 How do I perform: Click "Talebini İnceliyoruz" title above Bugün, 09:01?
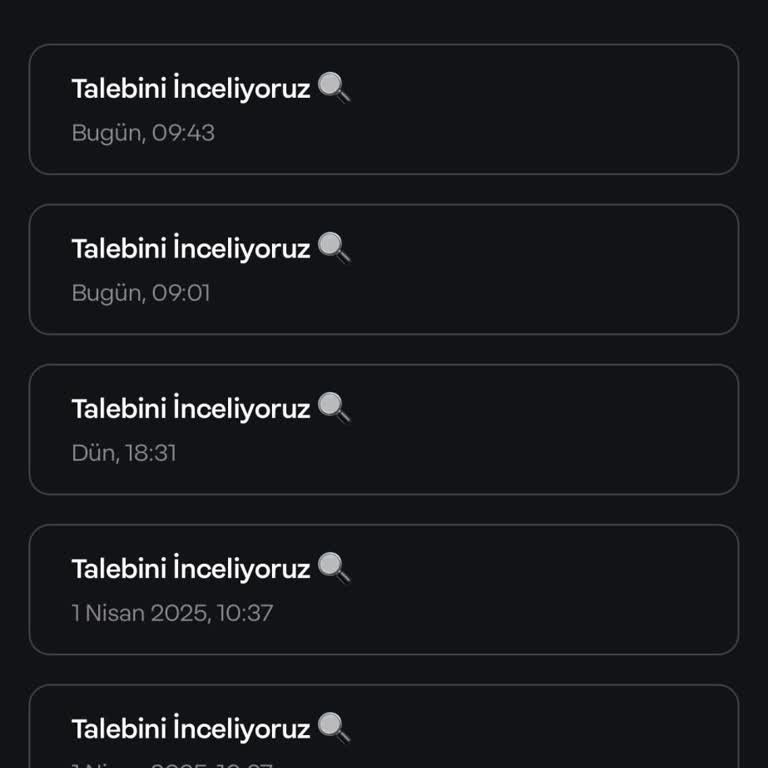pyautogui.click(x=191, y=249)
